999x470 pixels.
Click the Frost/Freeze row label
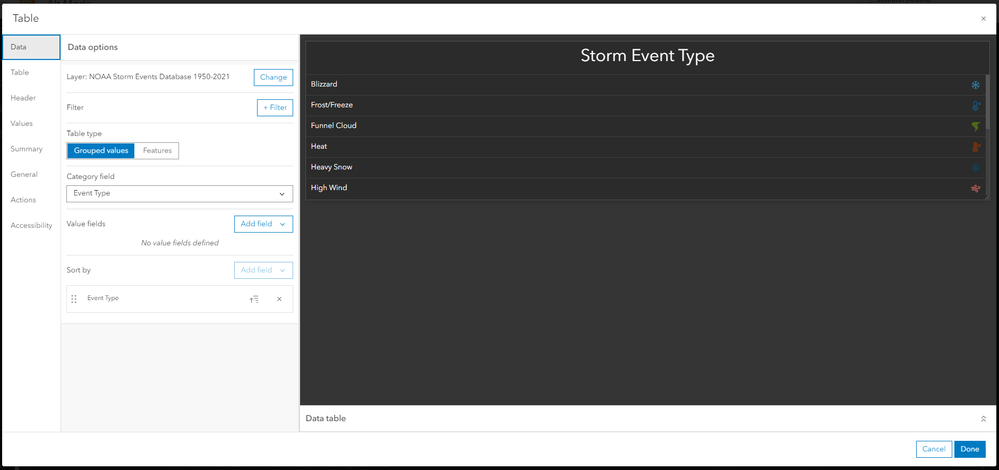pyautogui.click(x=331, y=105)
